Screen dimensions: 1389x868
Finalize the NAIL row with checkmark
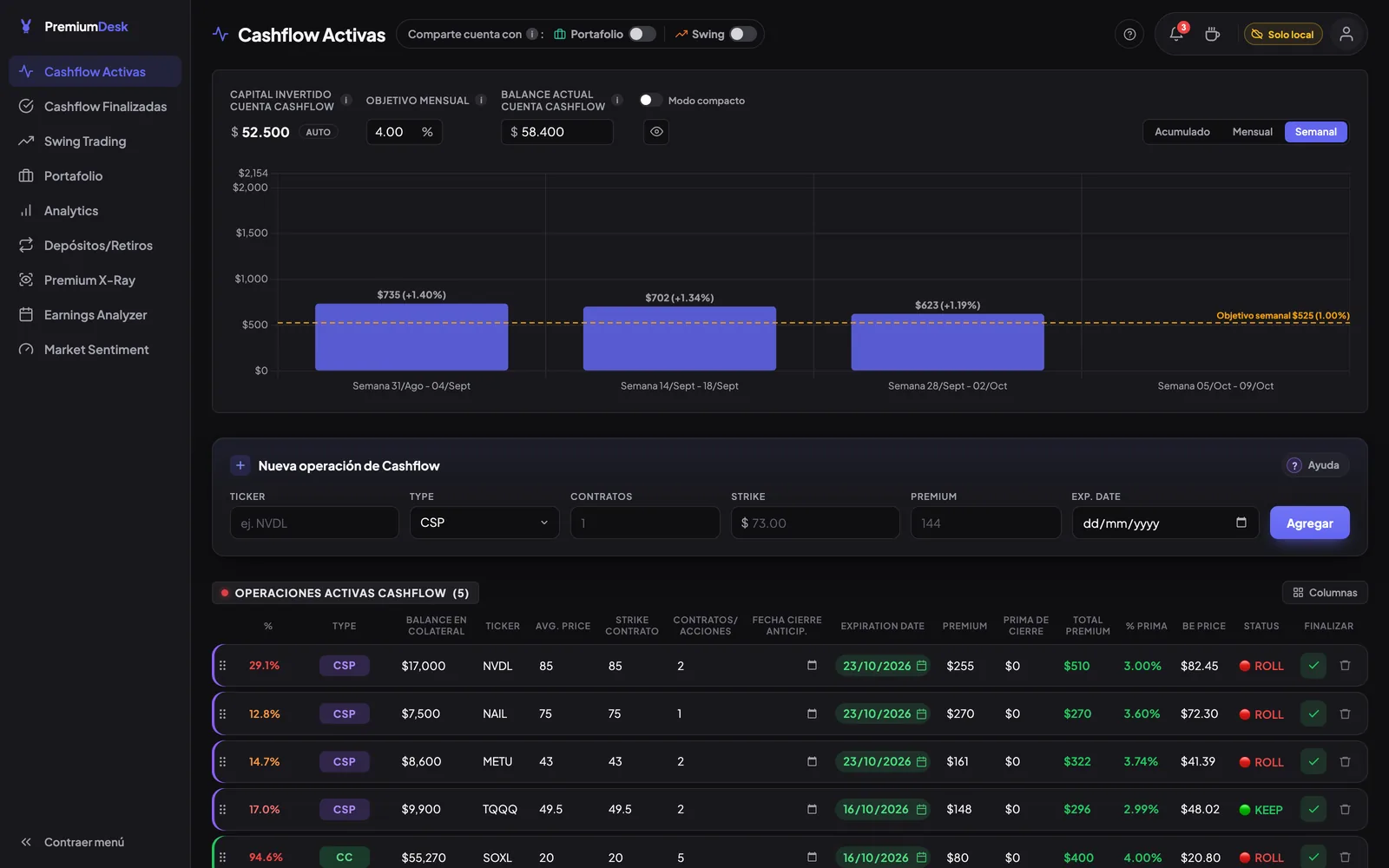1313,713
